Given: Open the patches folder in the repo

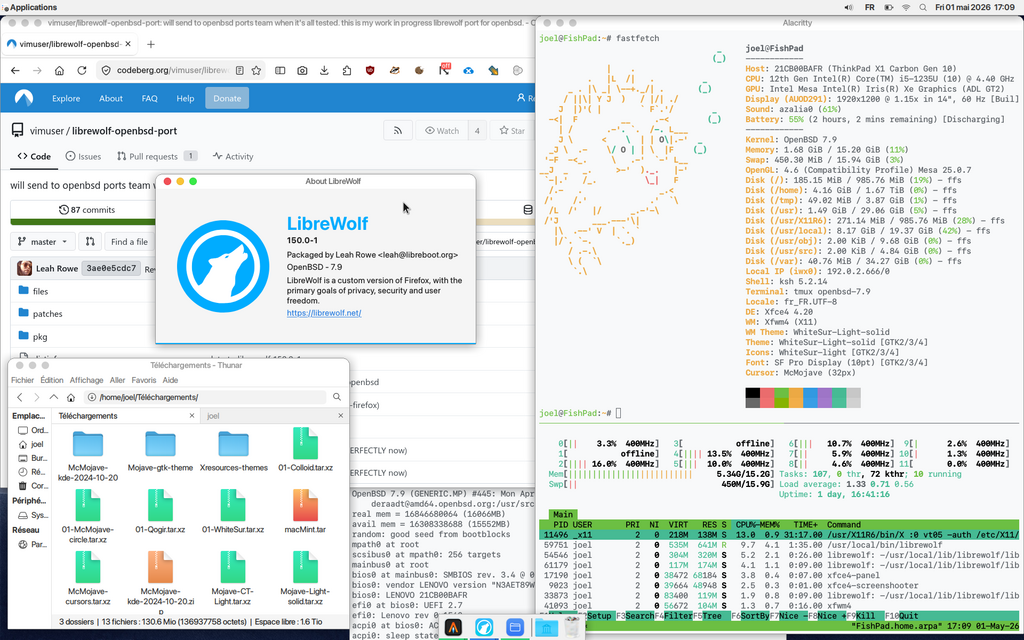Looking at the screenshot, I should [x=48, y=314].
